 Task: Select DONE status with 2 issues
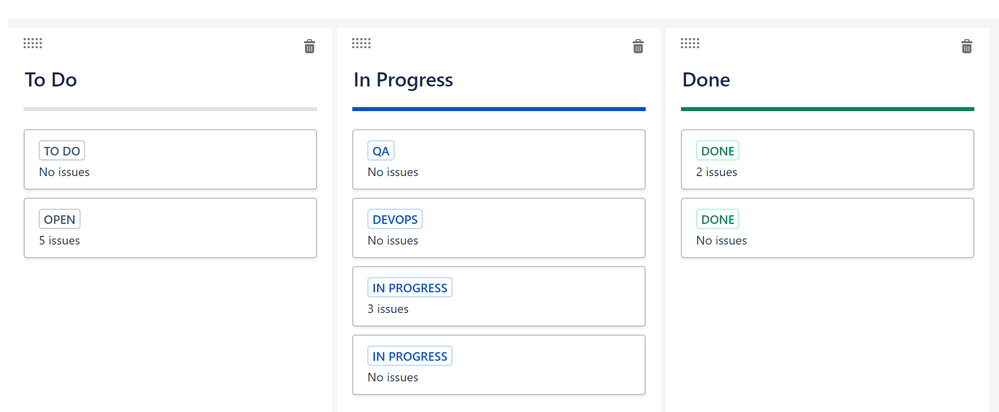(828, 159)
